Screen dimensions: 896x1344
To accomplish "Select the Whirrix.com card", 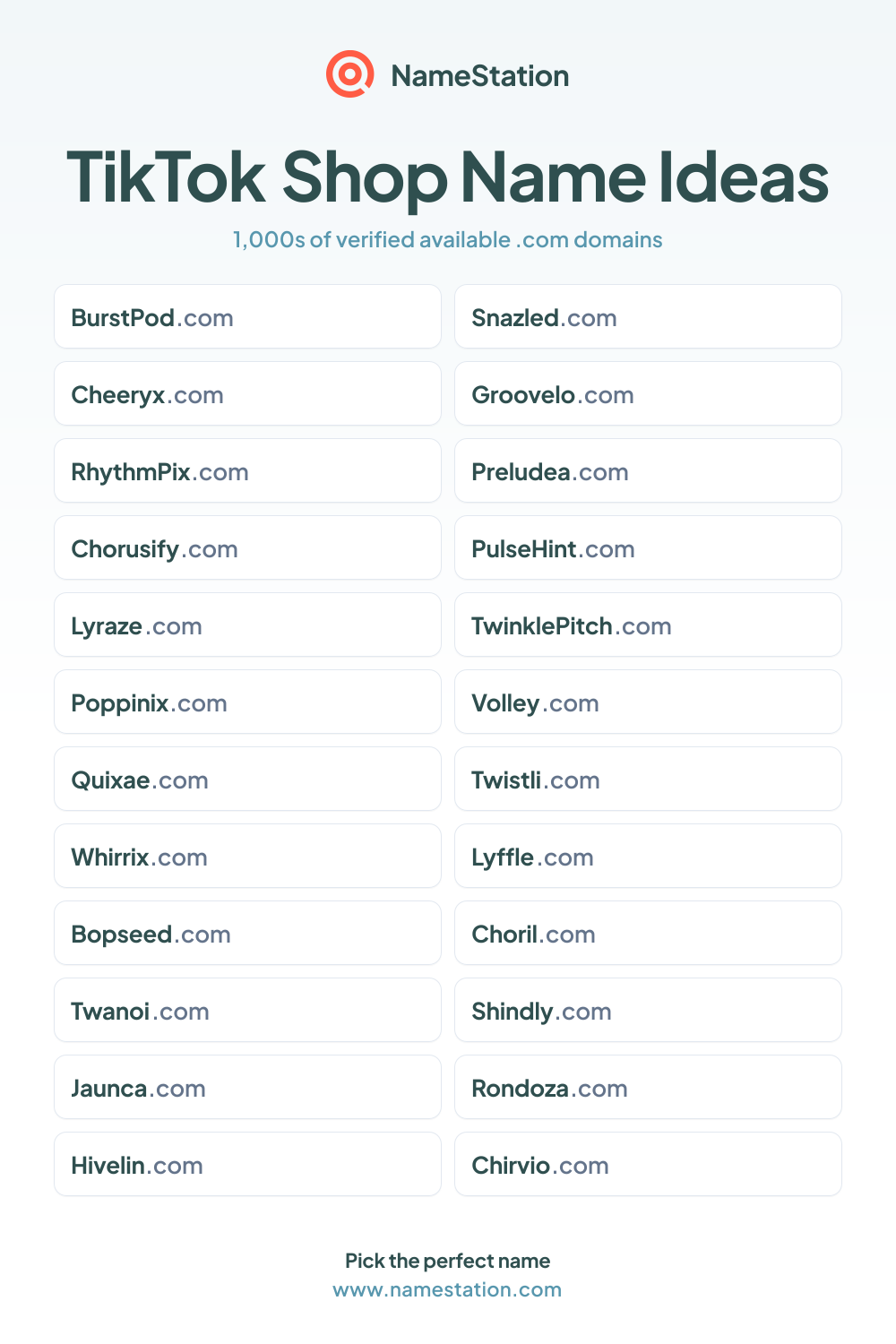I will pyautogui.click(x=247, y=856).
